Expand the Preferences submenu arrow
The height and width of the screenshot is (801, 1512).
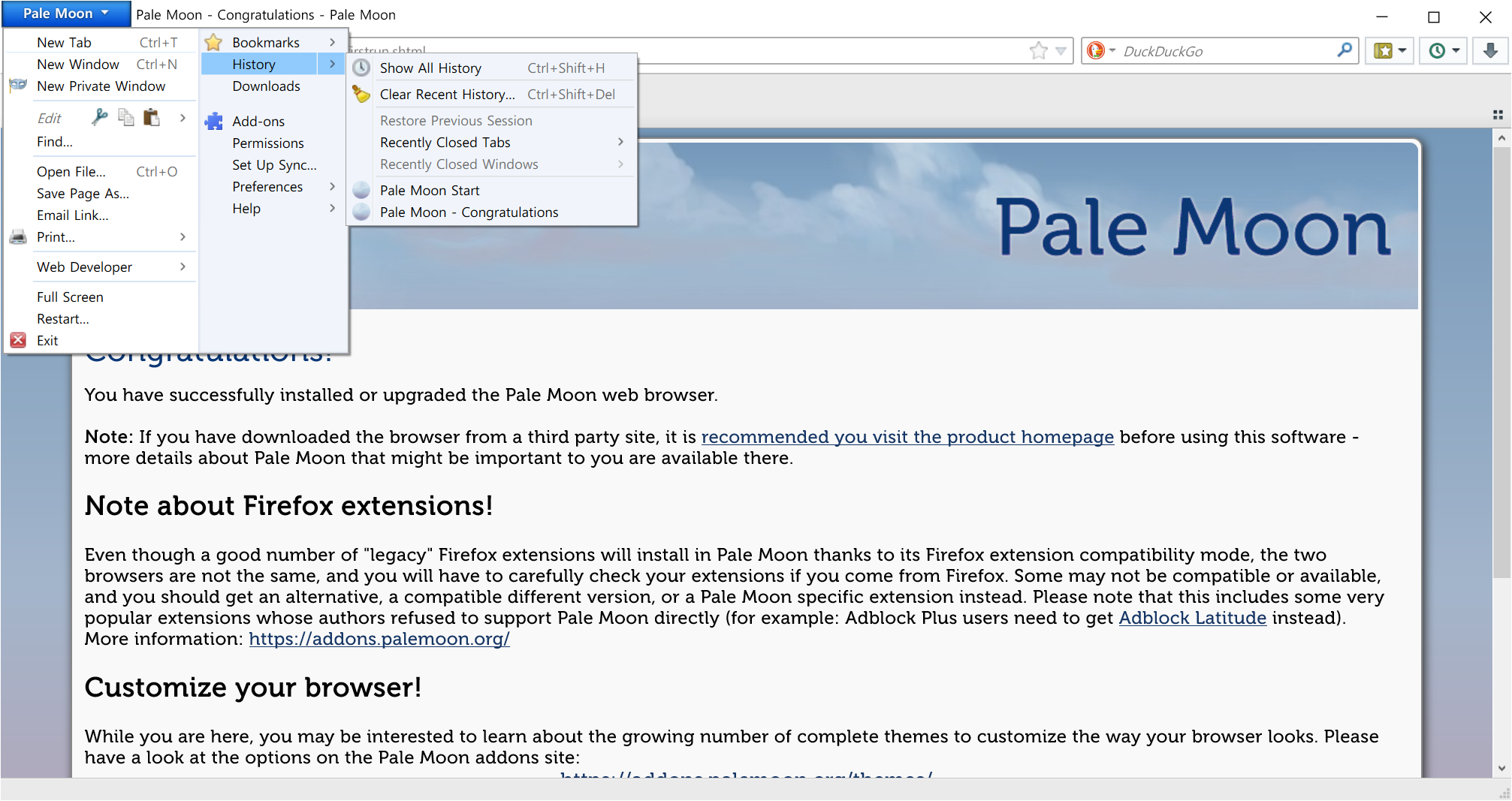332,187
